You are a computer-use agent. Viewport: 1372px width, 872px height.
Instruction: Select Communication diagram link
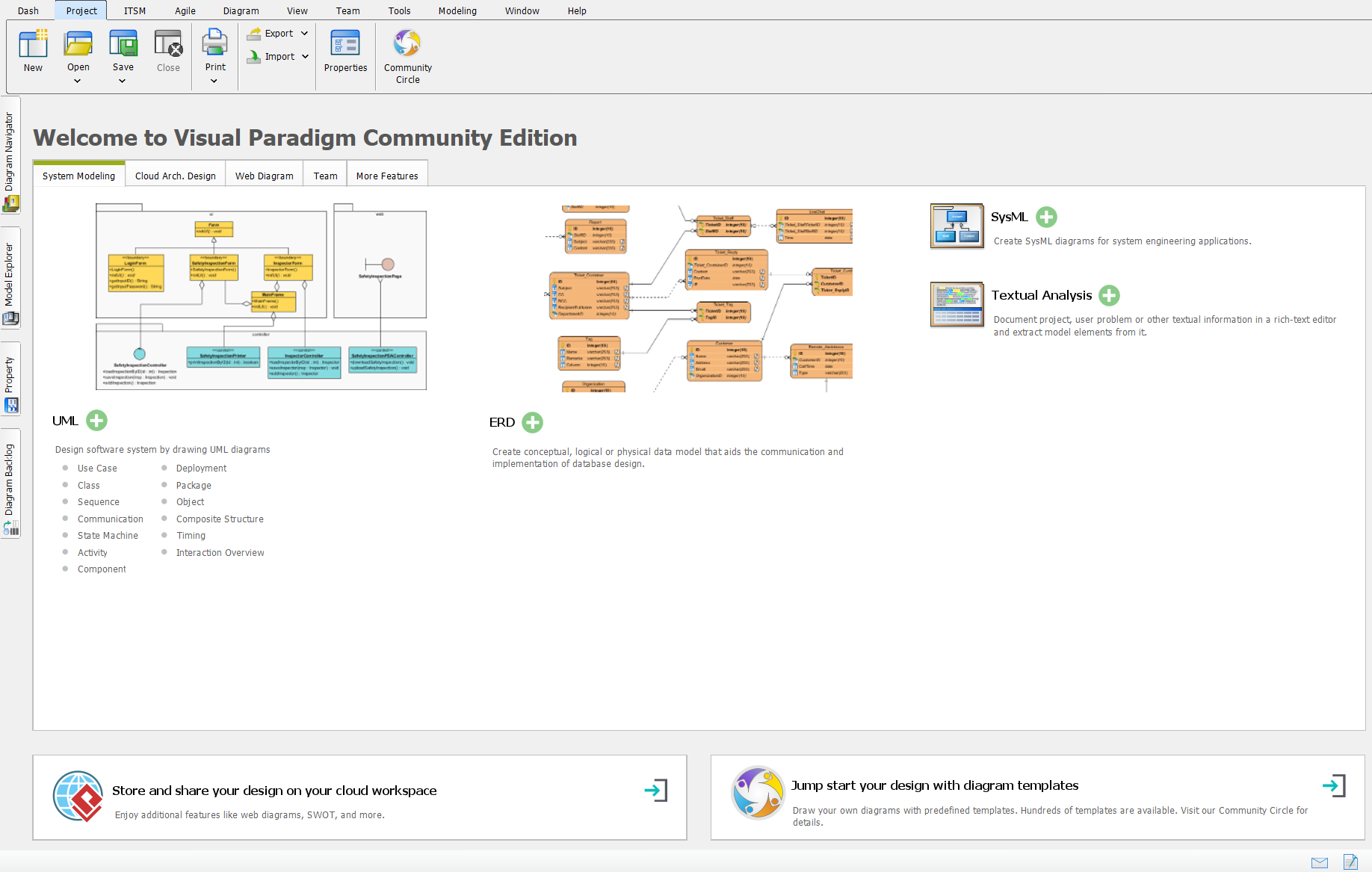pyautogui.click(x=111, y=519)
